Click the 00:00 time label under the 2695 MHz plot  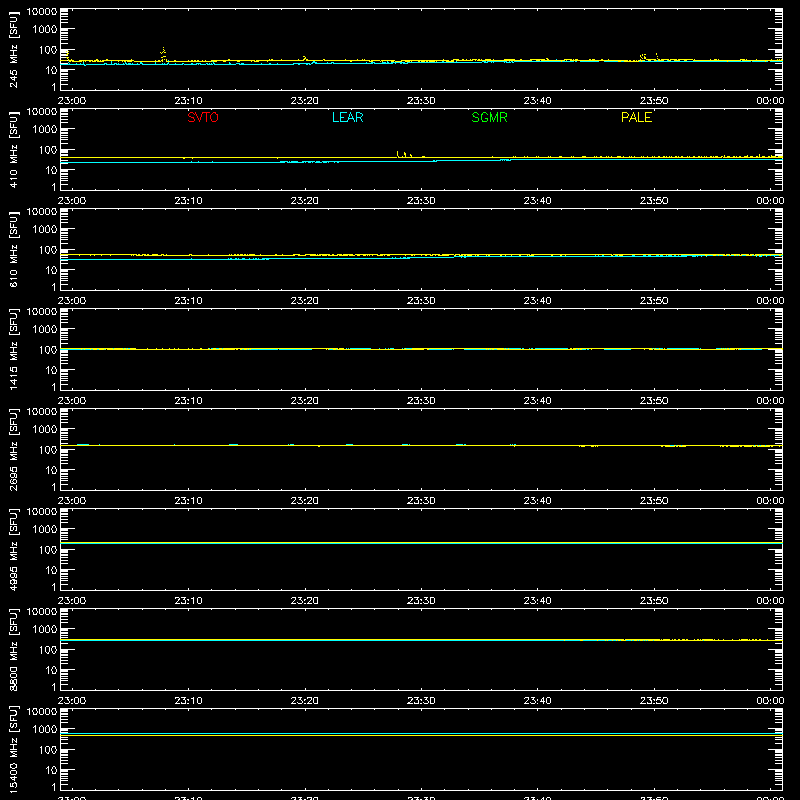[770, 501]
